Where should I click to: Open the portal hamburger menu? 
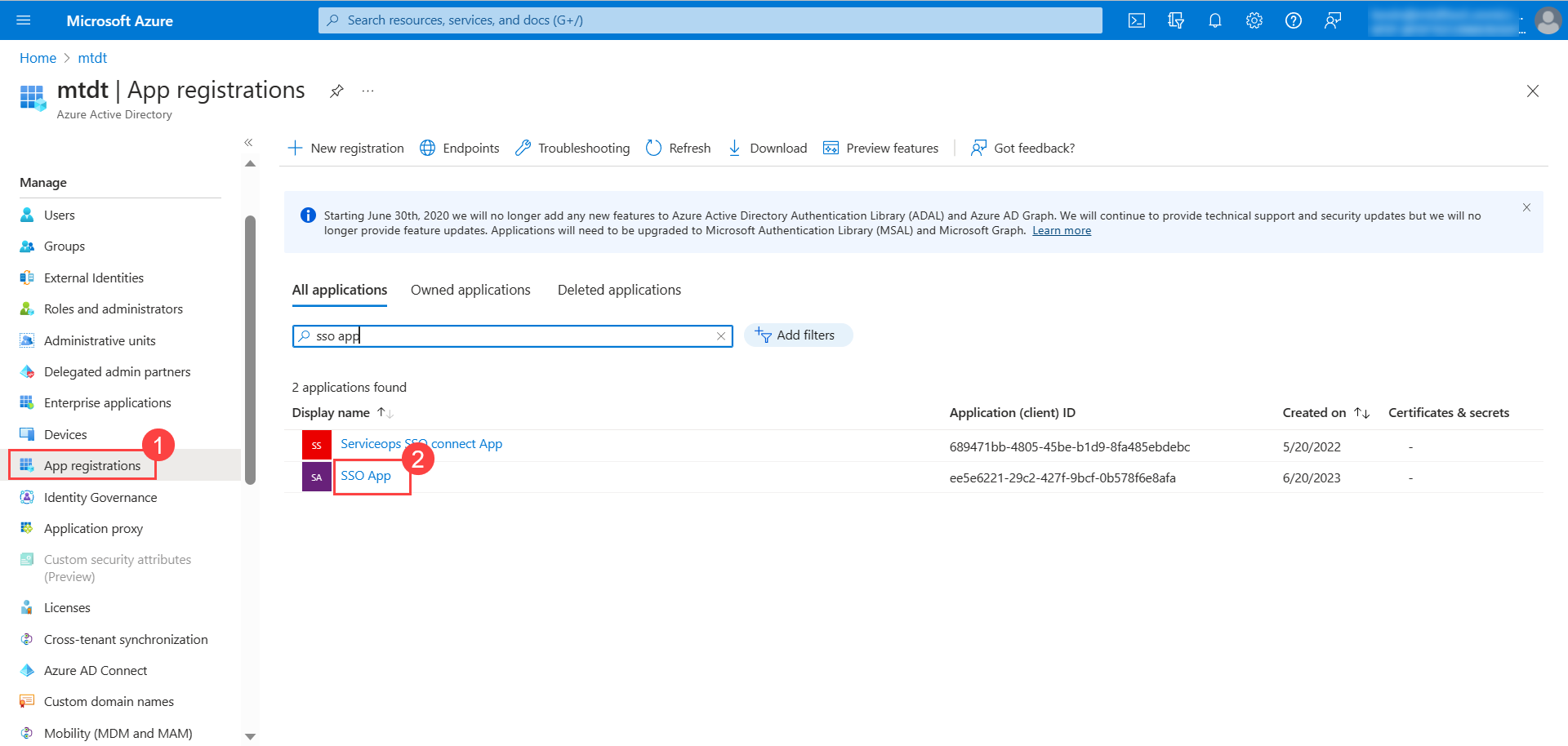23,20
